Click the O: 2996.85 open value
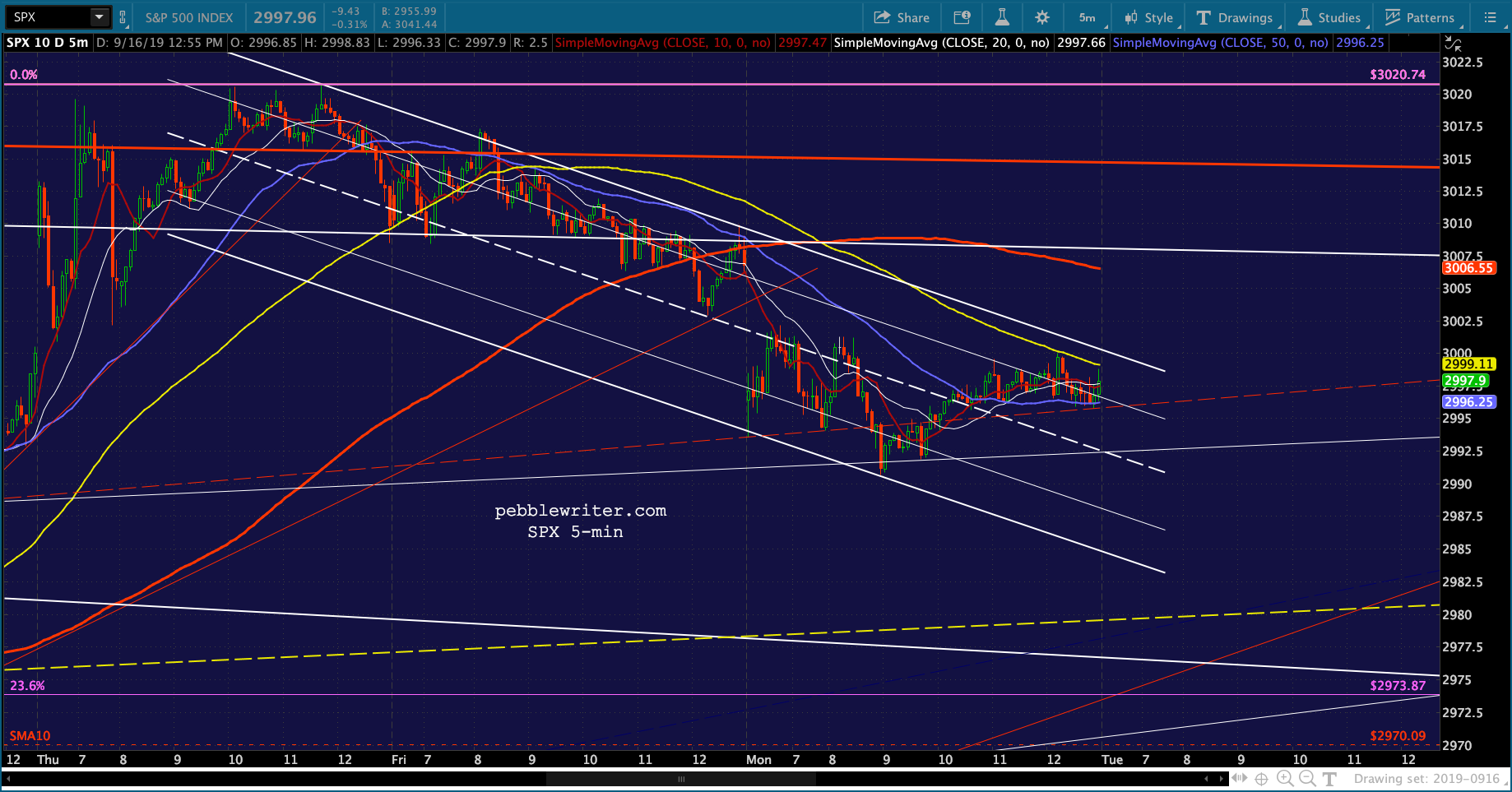The image size is (1512, 792). coord(263,43)
